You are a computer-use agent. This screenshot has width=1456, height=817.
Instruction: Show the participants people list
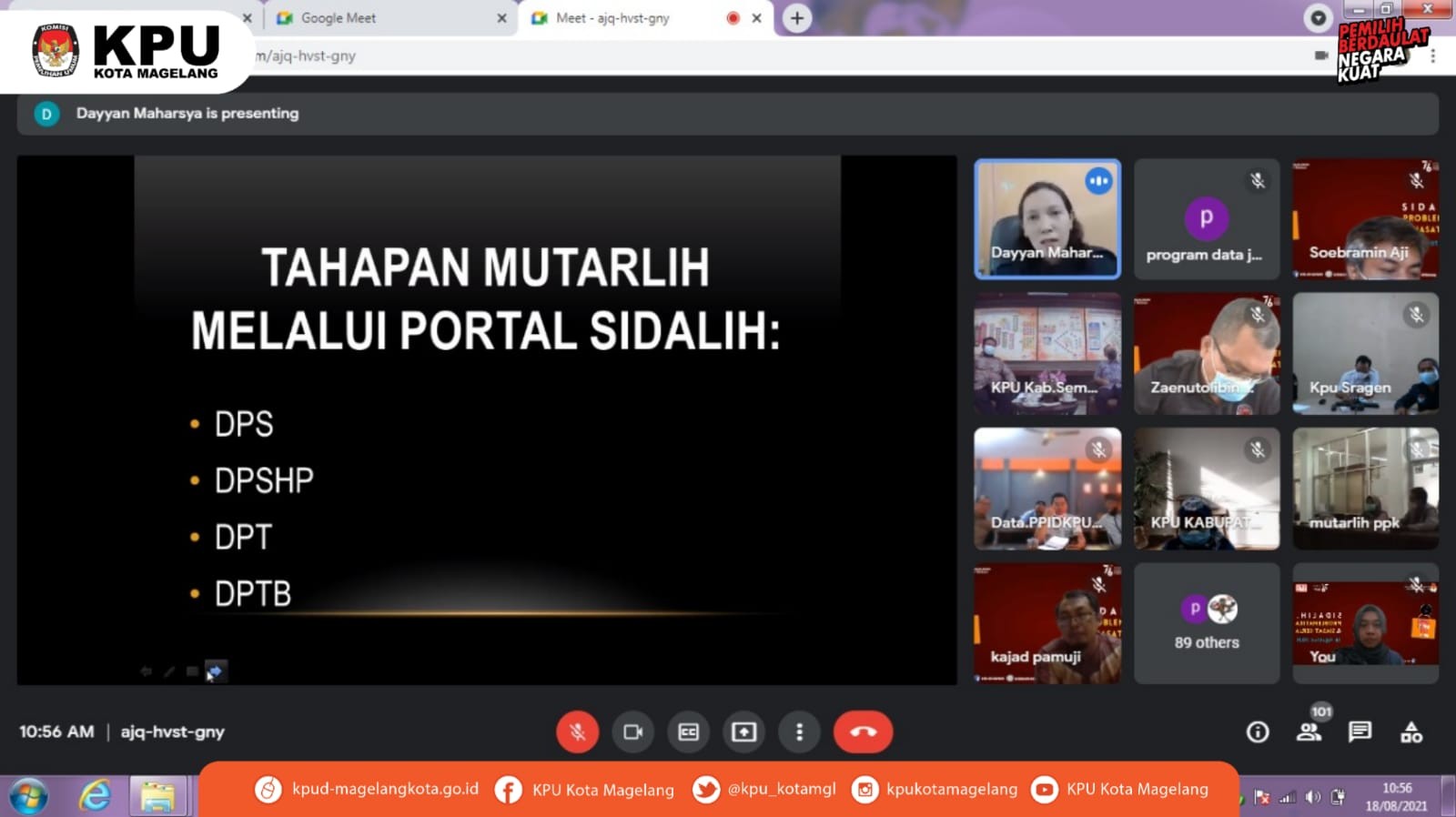(1309, 732)
